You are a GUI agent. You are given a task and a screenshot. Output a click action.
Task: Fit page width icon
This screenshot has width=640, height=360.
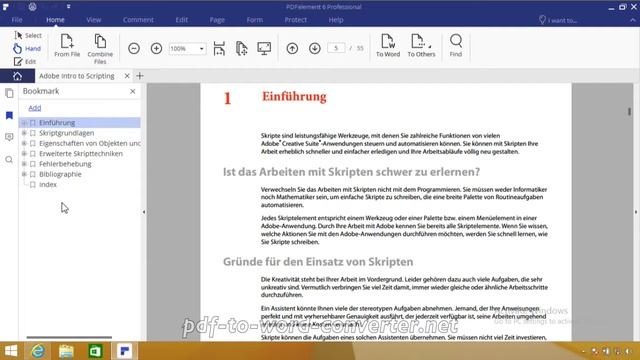[219, 48]
